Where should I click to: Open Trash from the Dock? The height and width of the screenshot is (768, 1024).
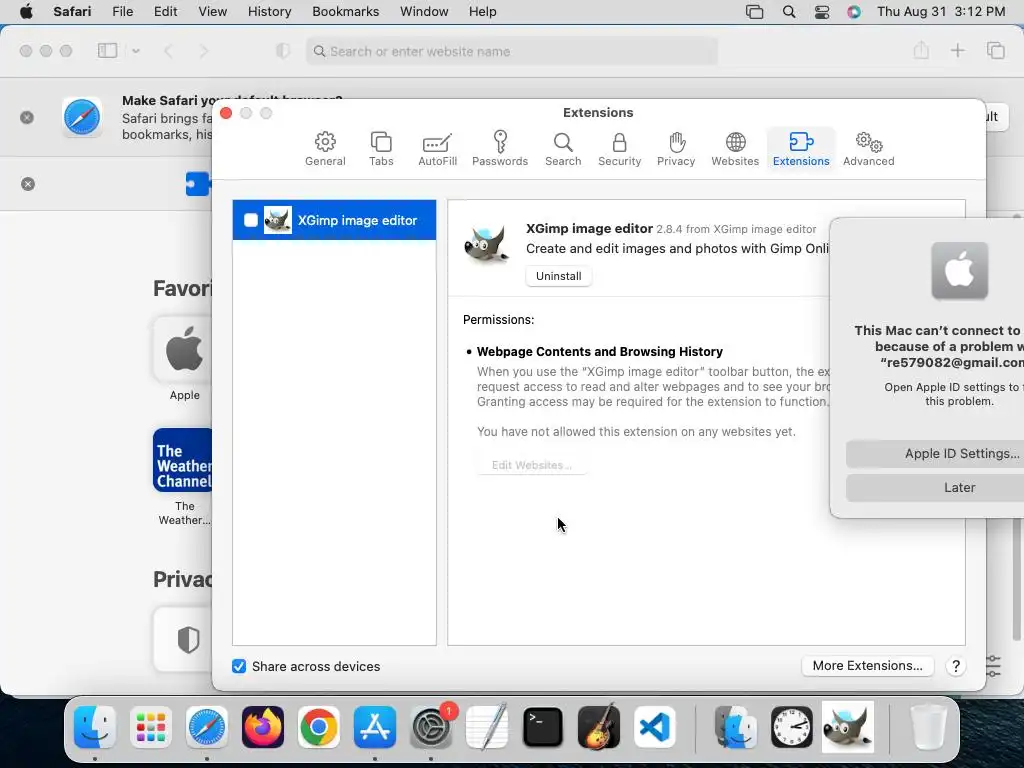point(928,727)
